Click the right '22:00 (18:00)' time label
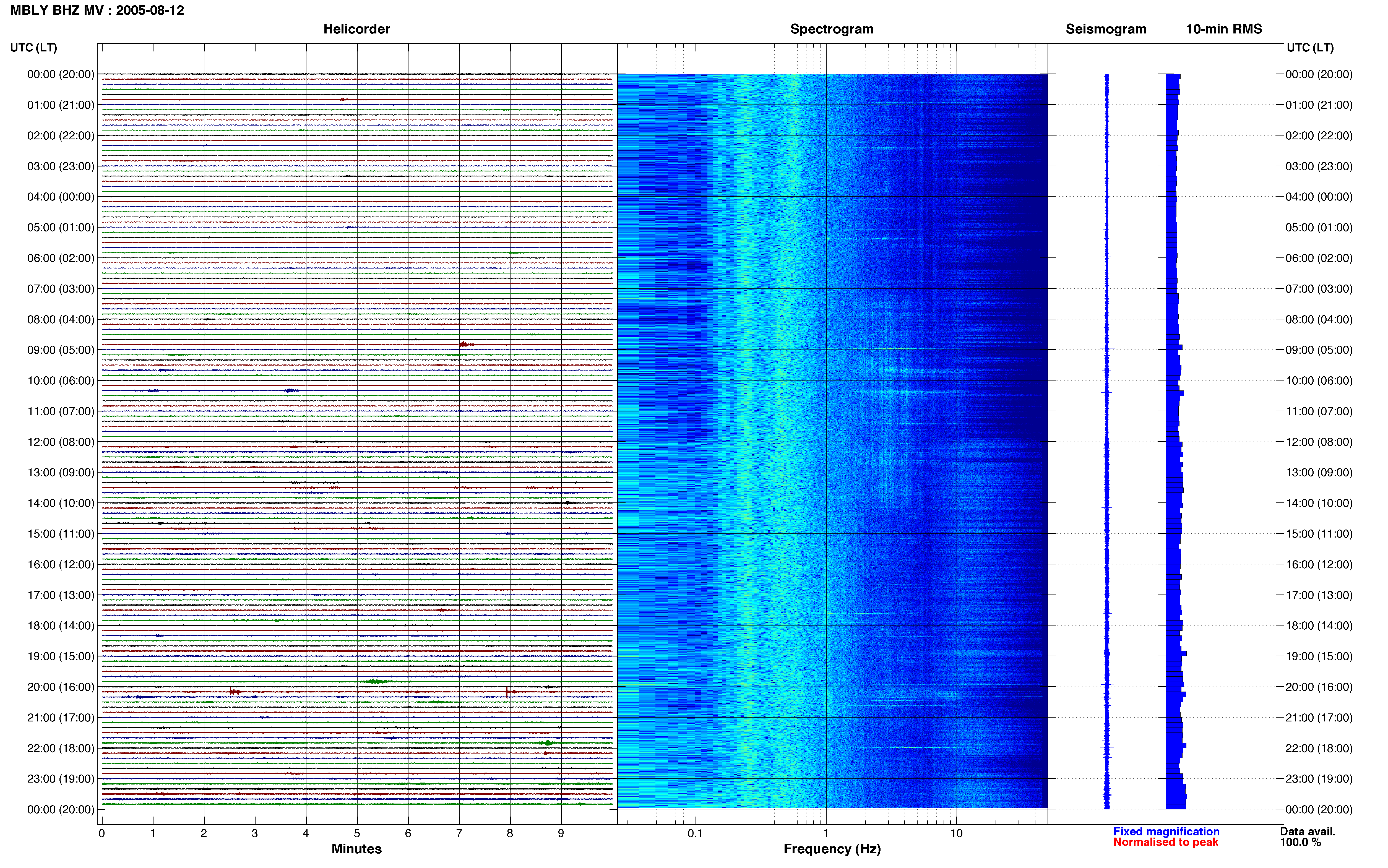 (x=1319, y=749)
